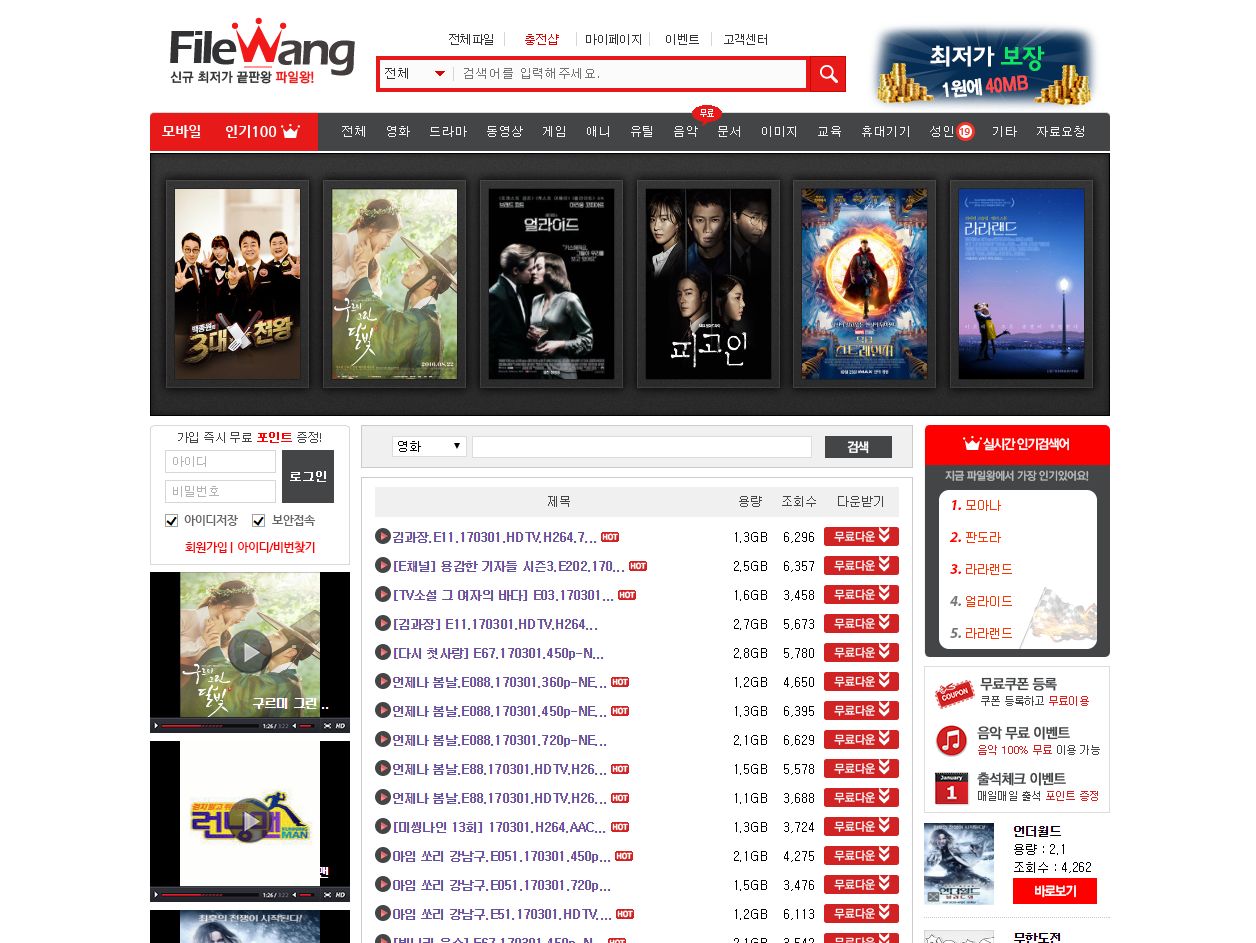This screenshot has width=1256, height=943.
Task: Click the January calendar icon for 출석체크
Action: [x=951, y=788]
